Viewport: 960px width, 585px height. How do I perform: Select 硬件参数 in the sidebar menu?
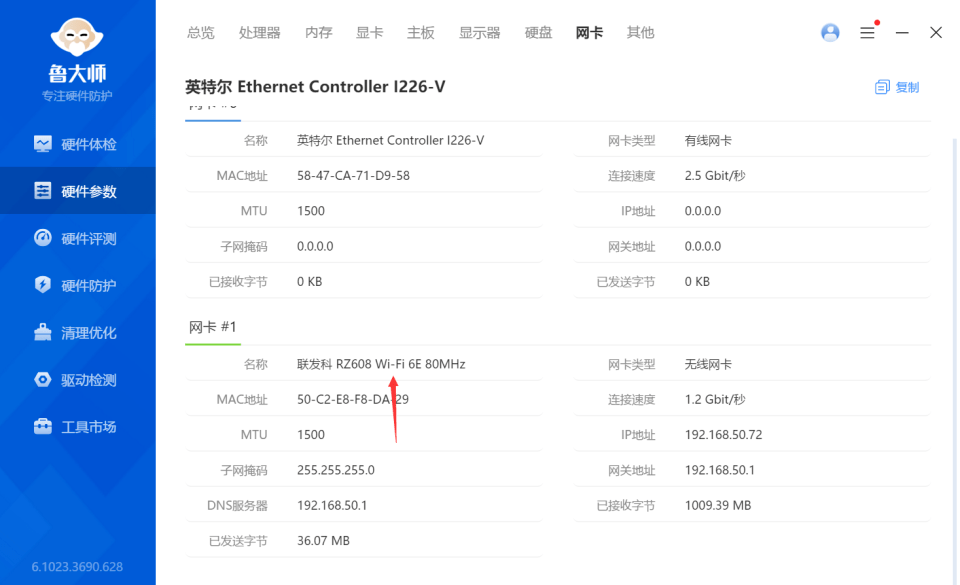pyautogui.click(x=77, y=190)
